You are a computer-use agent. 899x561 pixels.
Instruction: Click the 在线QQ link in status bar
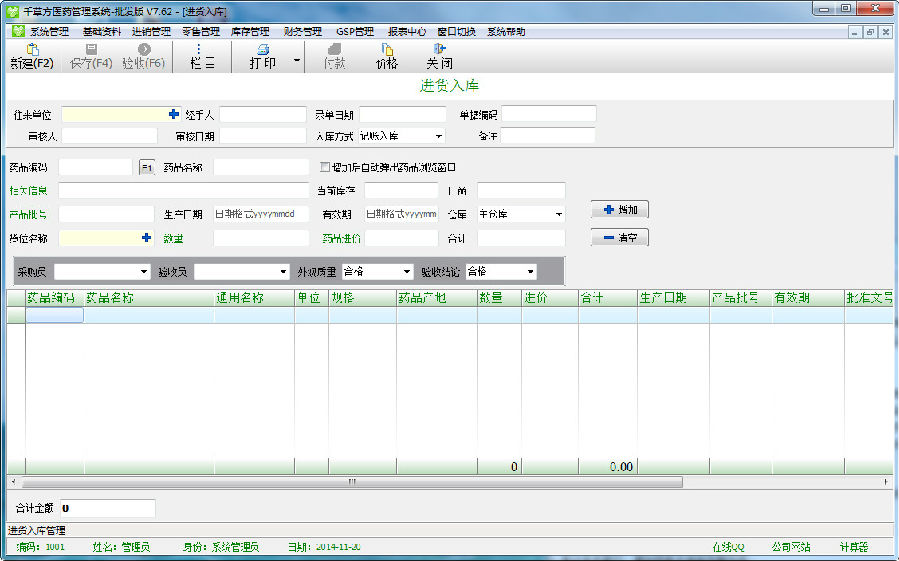[728, 547]
